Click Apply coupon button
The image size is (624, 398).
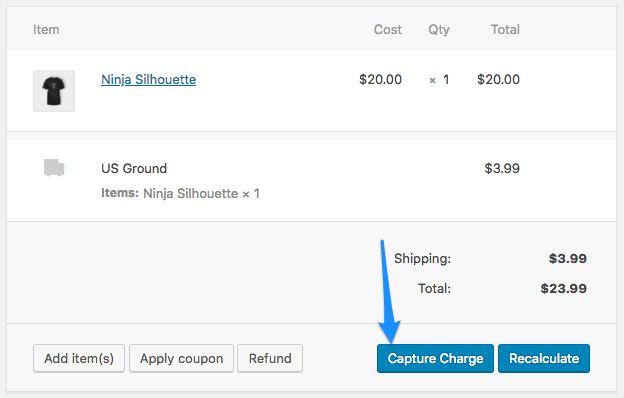(x=181, y=358)
